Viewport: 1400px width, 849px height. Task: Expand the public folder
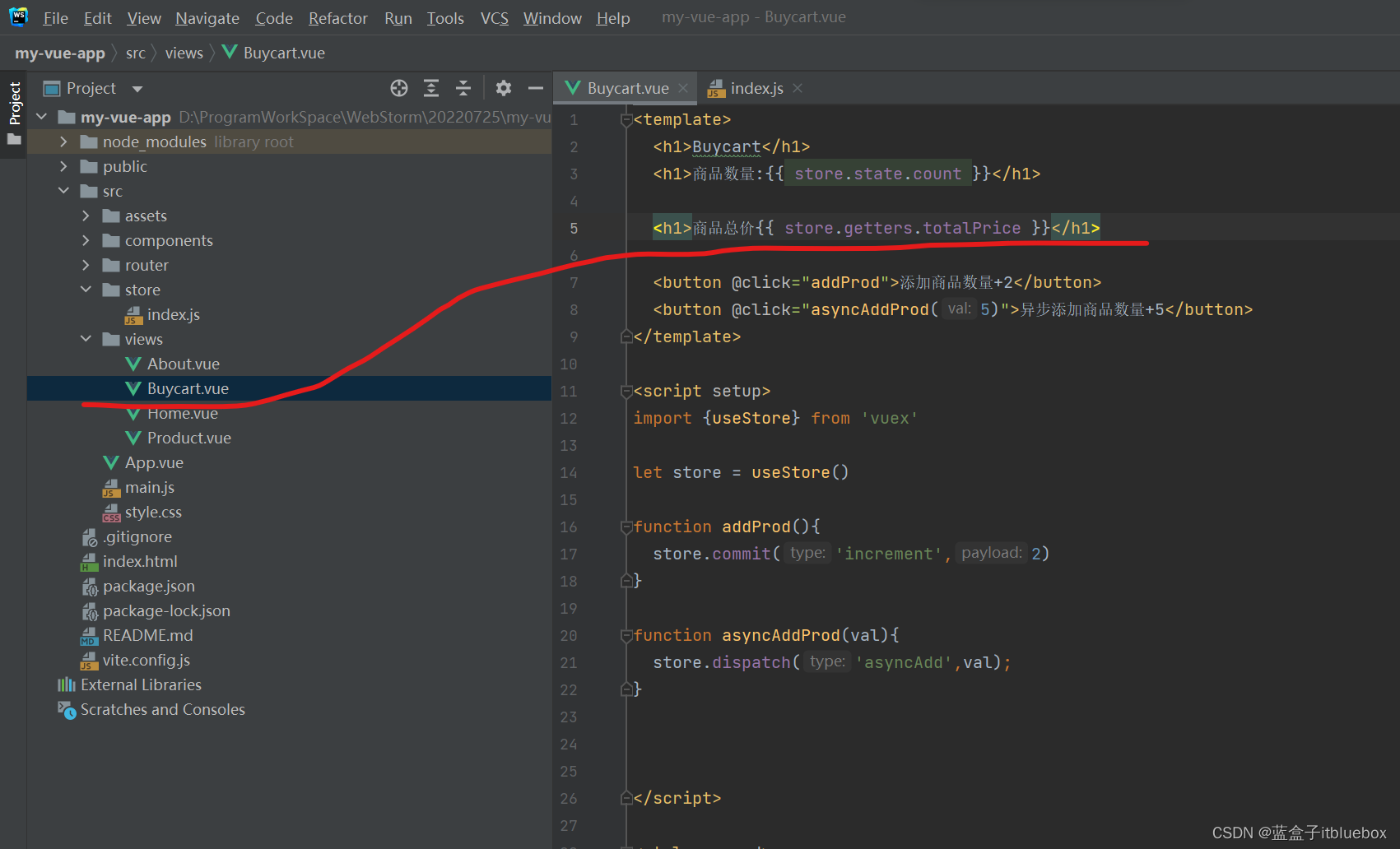click(63, 166)
